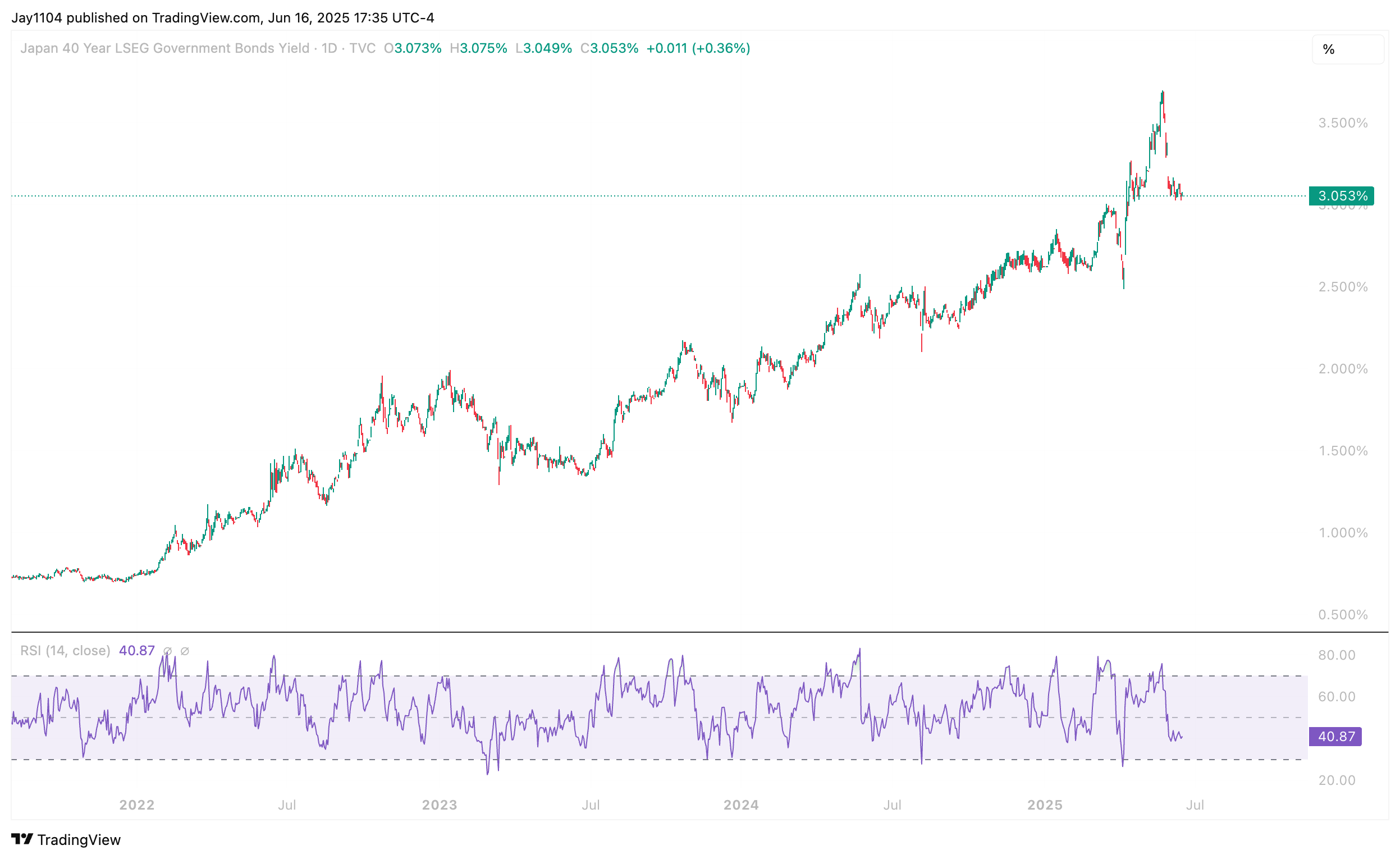
Task: Click the 2025 label on the time axis
Action: 1045,805
